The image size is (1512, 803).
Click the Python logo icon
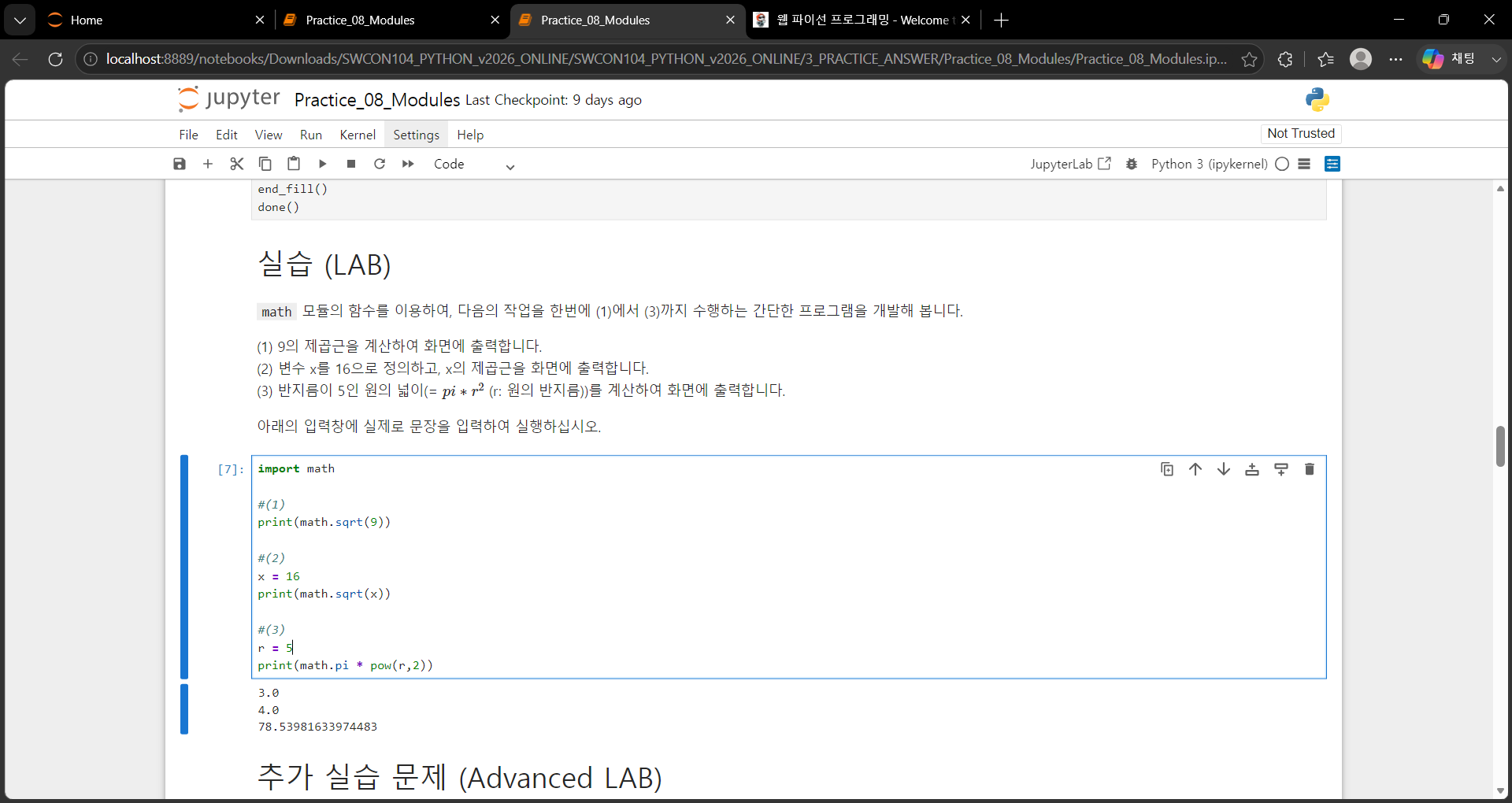1317,99
